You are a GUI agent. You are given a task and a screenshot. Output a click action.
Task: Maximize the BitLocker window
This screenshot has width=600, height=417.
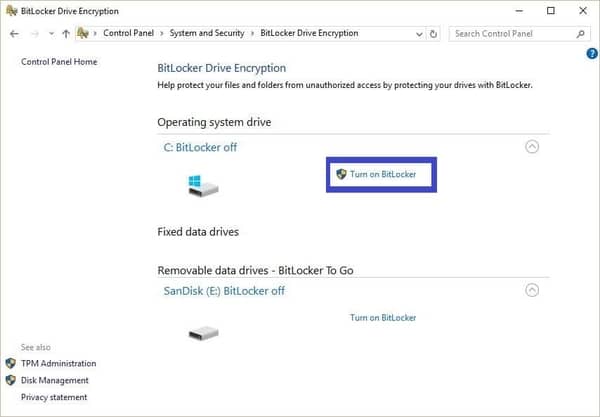tap(551, 11)
